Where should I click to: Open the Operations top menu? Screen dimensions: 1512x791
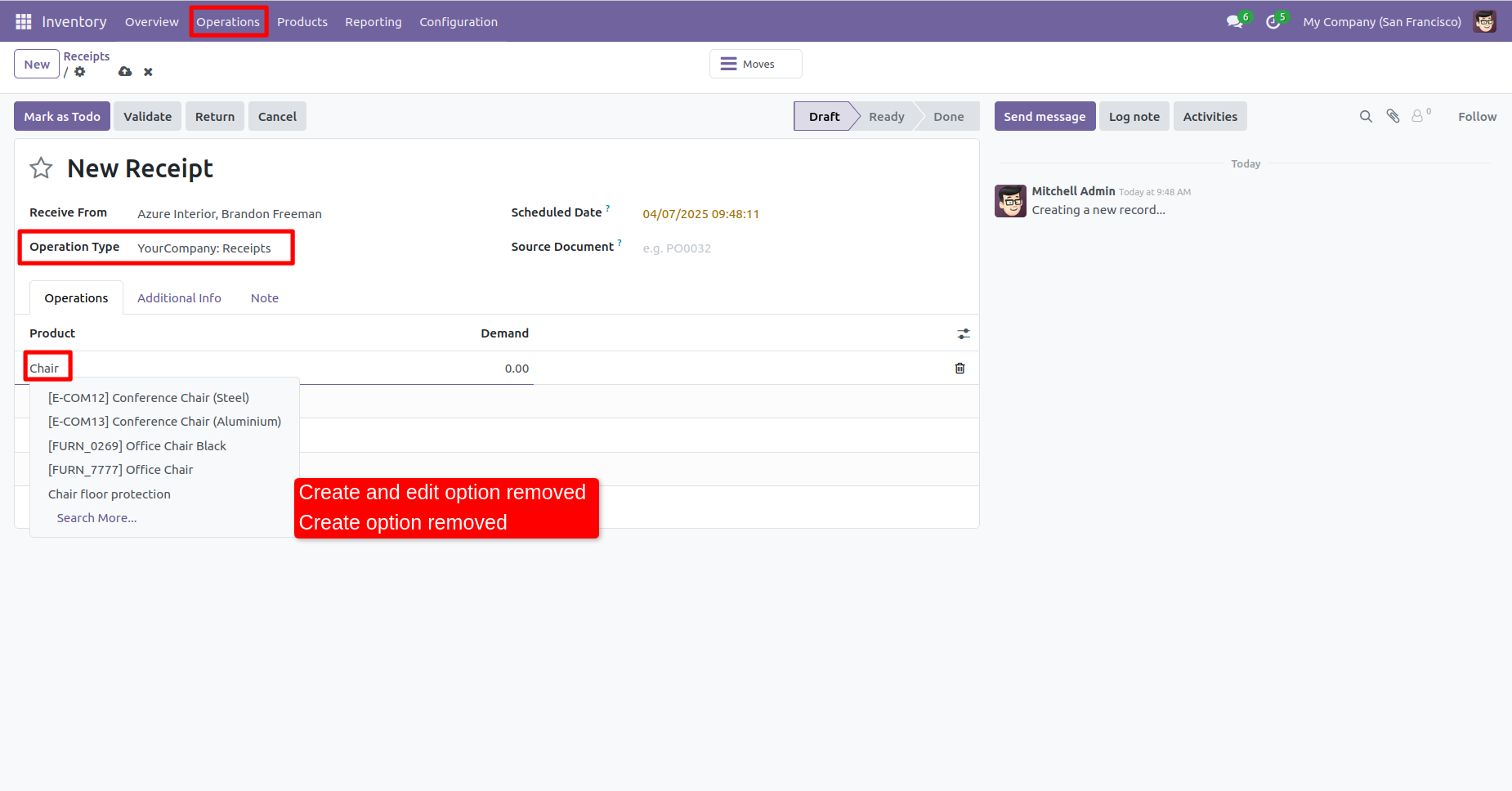[x=228, y=22]
